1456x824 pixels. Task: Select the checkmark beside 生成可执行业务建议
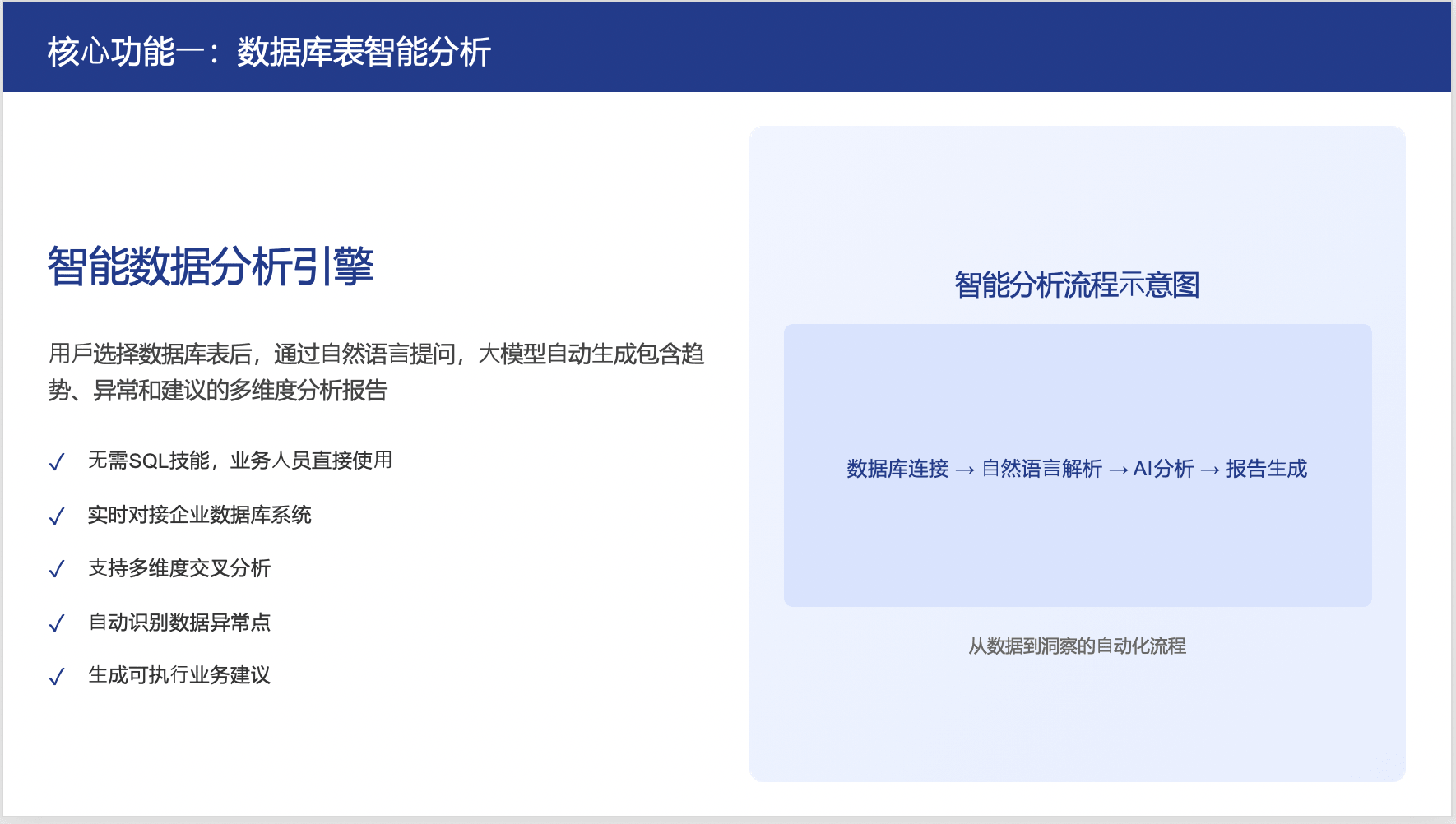tap(57, 677)
